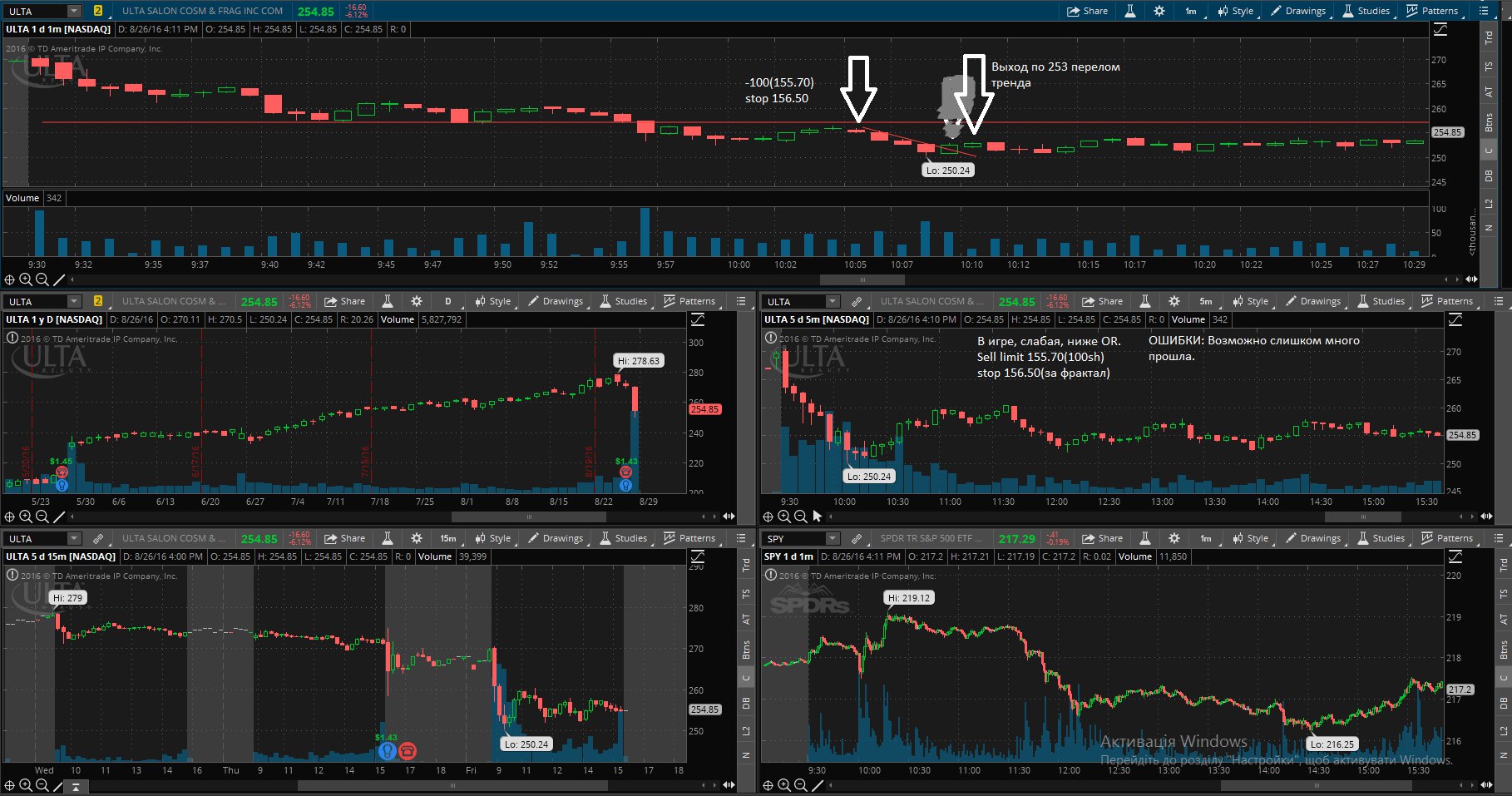Click the time scrollbar thumb under SPY chart
This screenshot has width=1512, height=796.
click(x=1317, y=785)
